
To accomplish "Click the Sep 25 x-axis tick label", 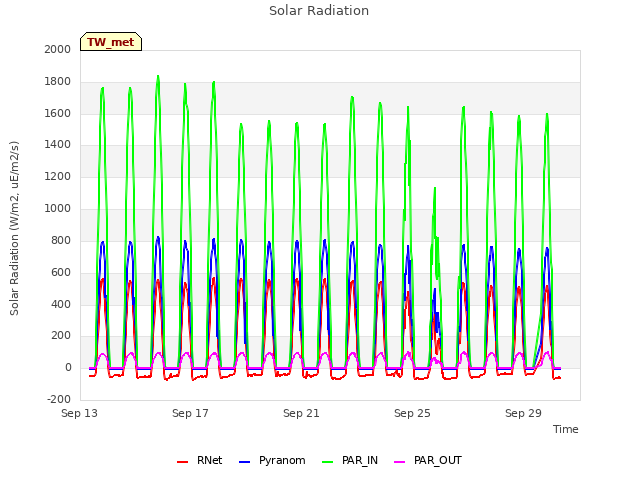I will click(412, 413).
